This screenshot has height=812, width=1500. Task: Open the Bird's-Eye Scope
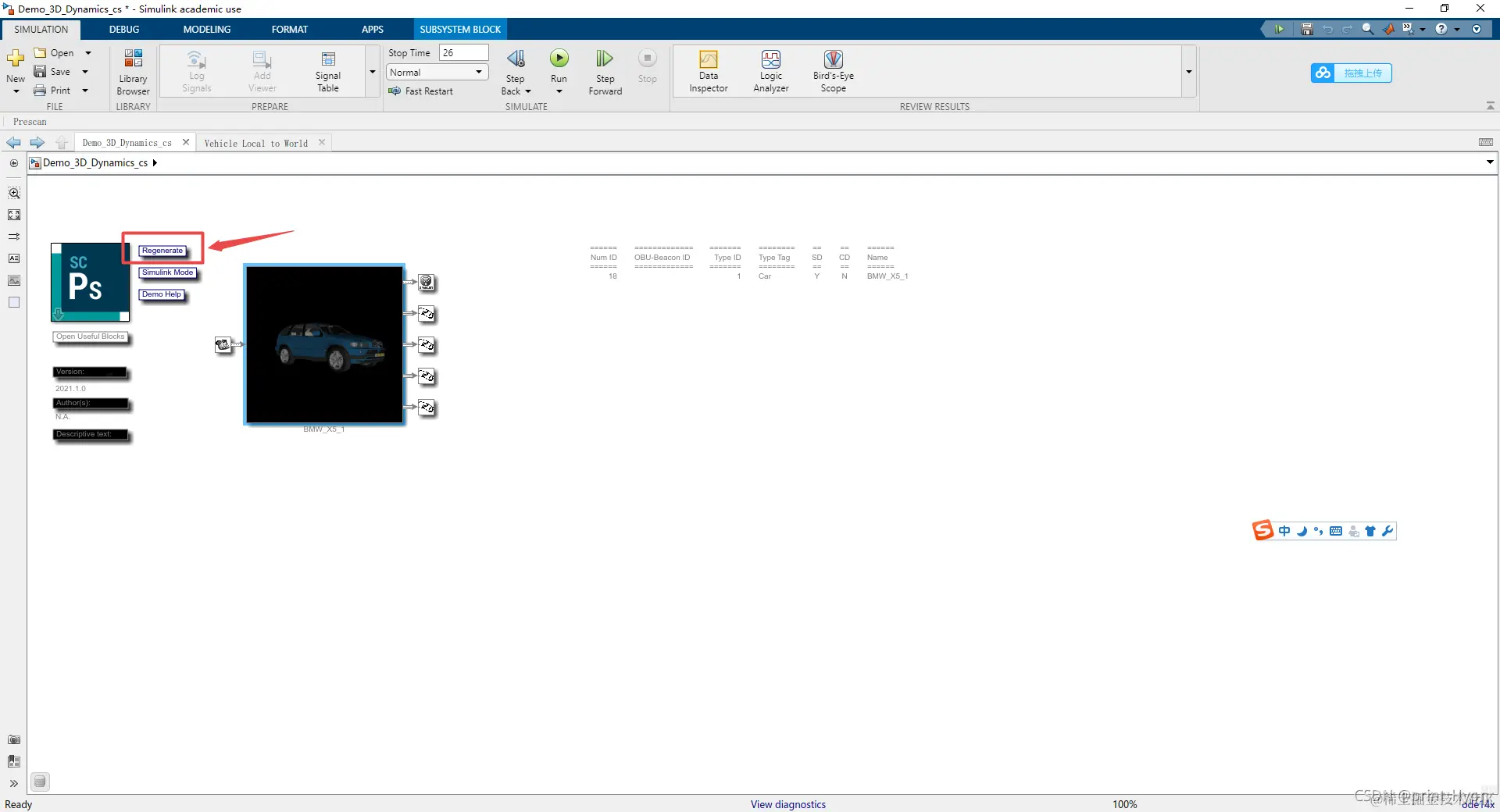834,72
